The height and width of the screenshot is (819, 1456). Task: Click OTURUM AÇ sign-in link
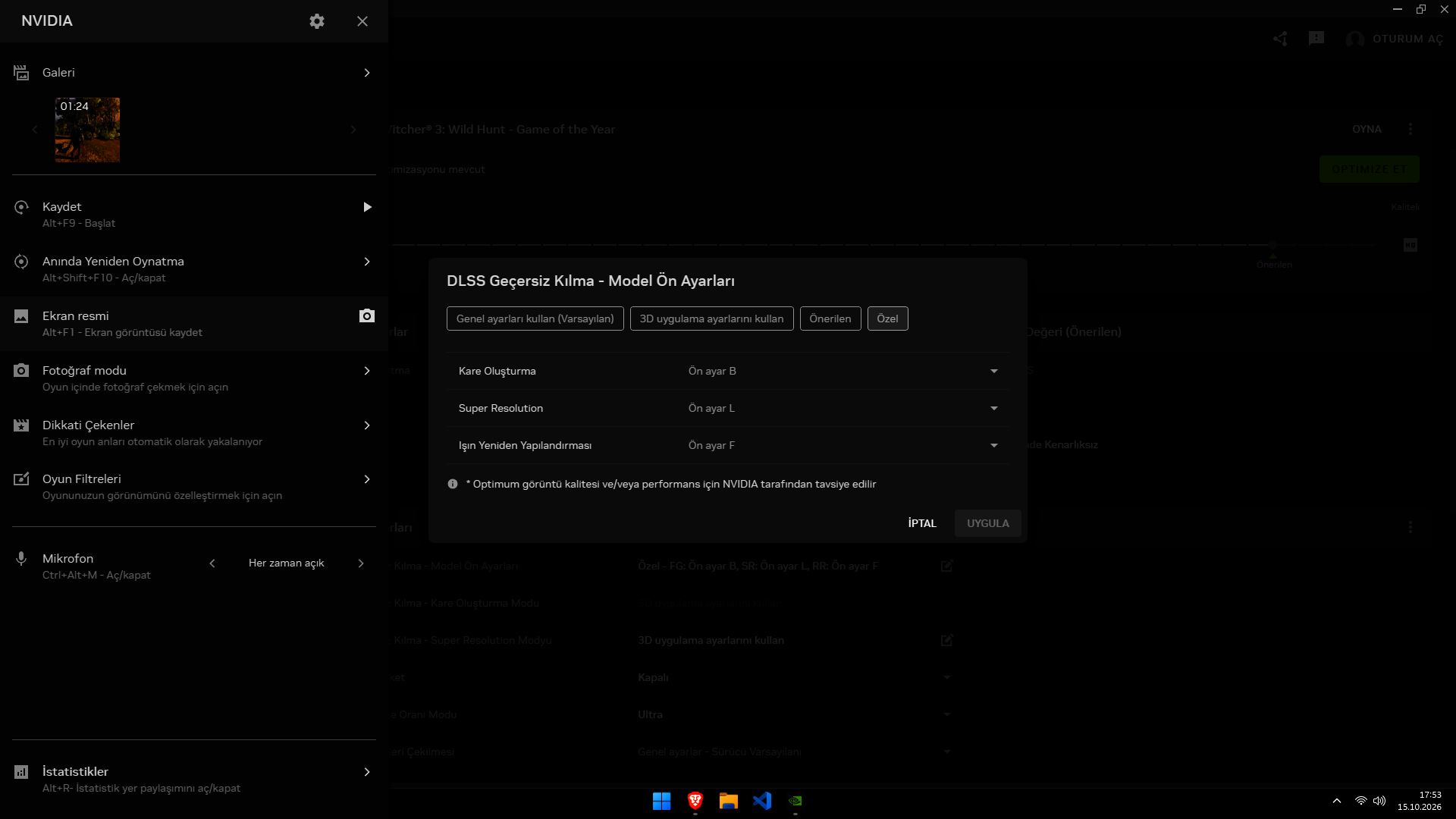click(1407, 39)
